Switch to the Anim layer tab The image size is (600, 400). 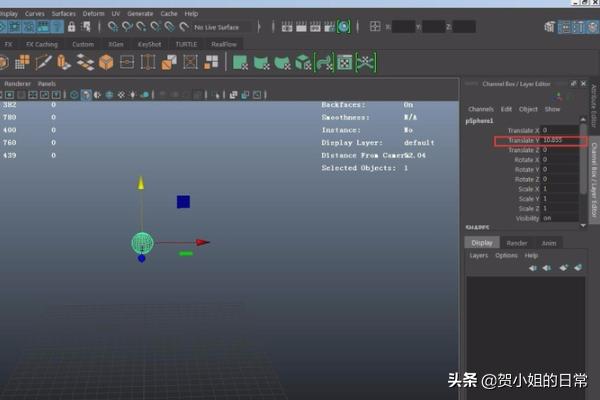(549, 243)
